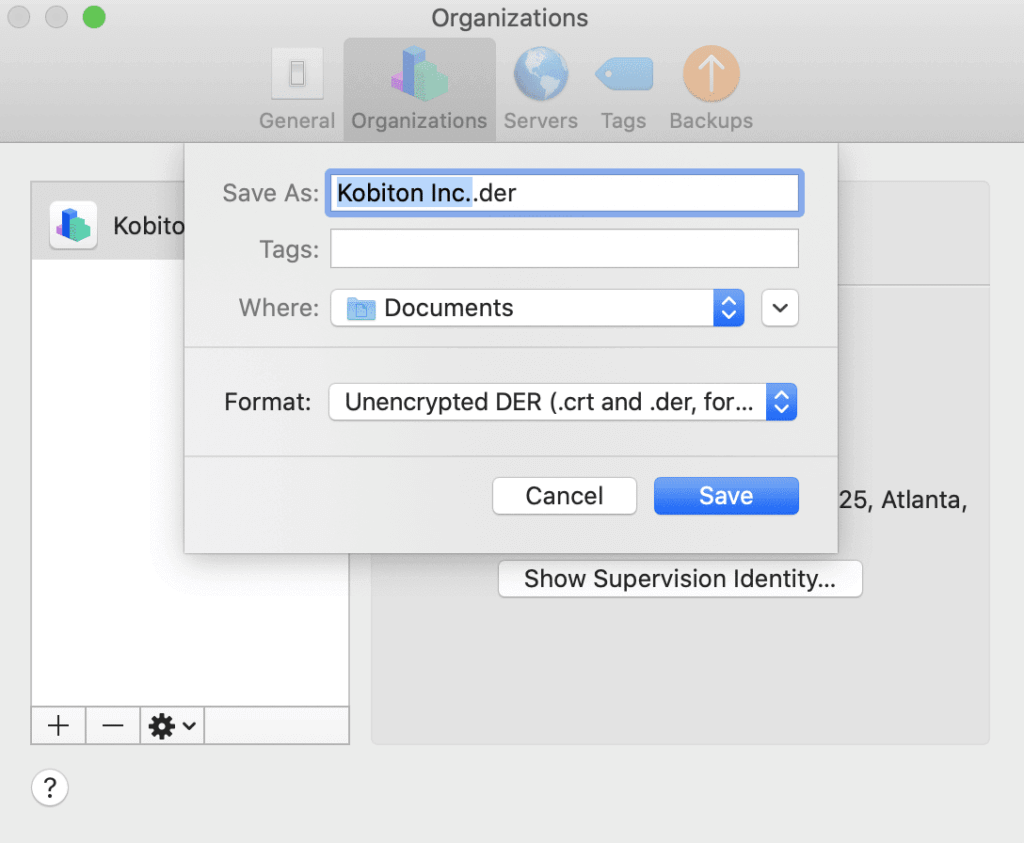Click the green zoom window button

(x=94, y=17)
